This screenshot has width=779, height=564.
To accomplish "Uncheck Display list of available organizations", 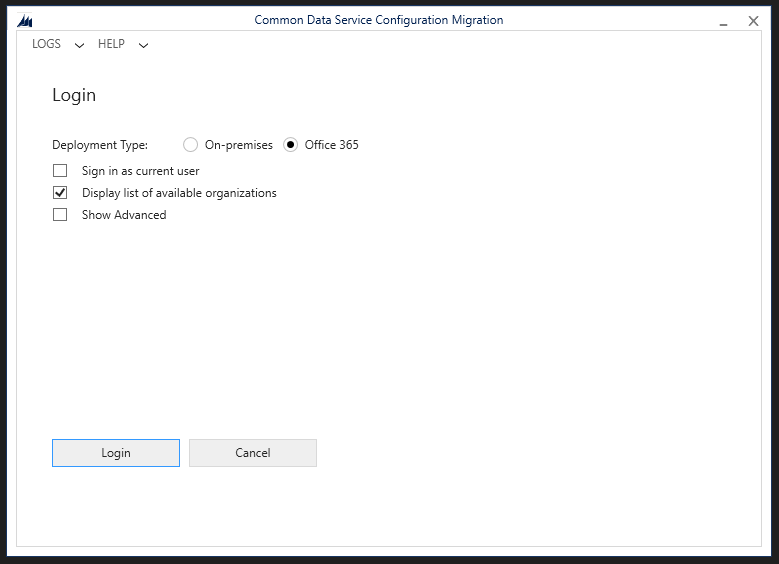I will 60,193.
